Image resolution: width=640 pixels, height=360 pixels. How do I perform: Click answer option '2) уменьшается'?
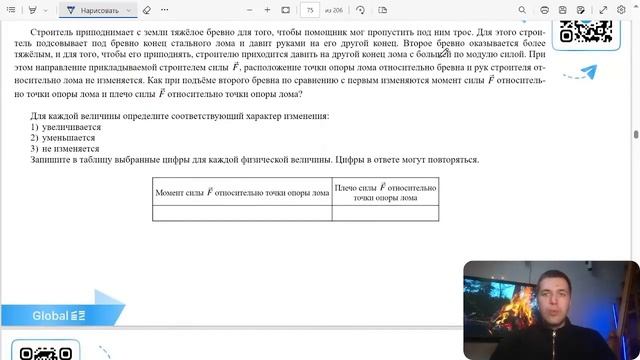click(63, 138)
